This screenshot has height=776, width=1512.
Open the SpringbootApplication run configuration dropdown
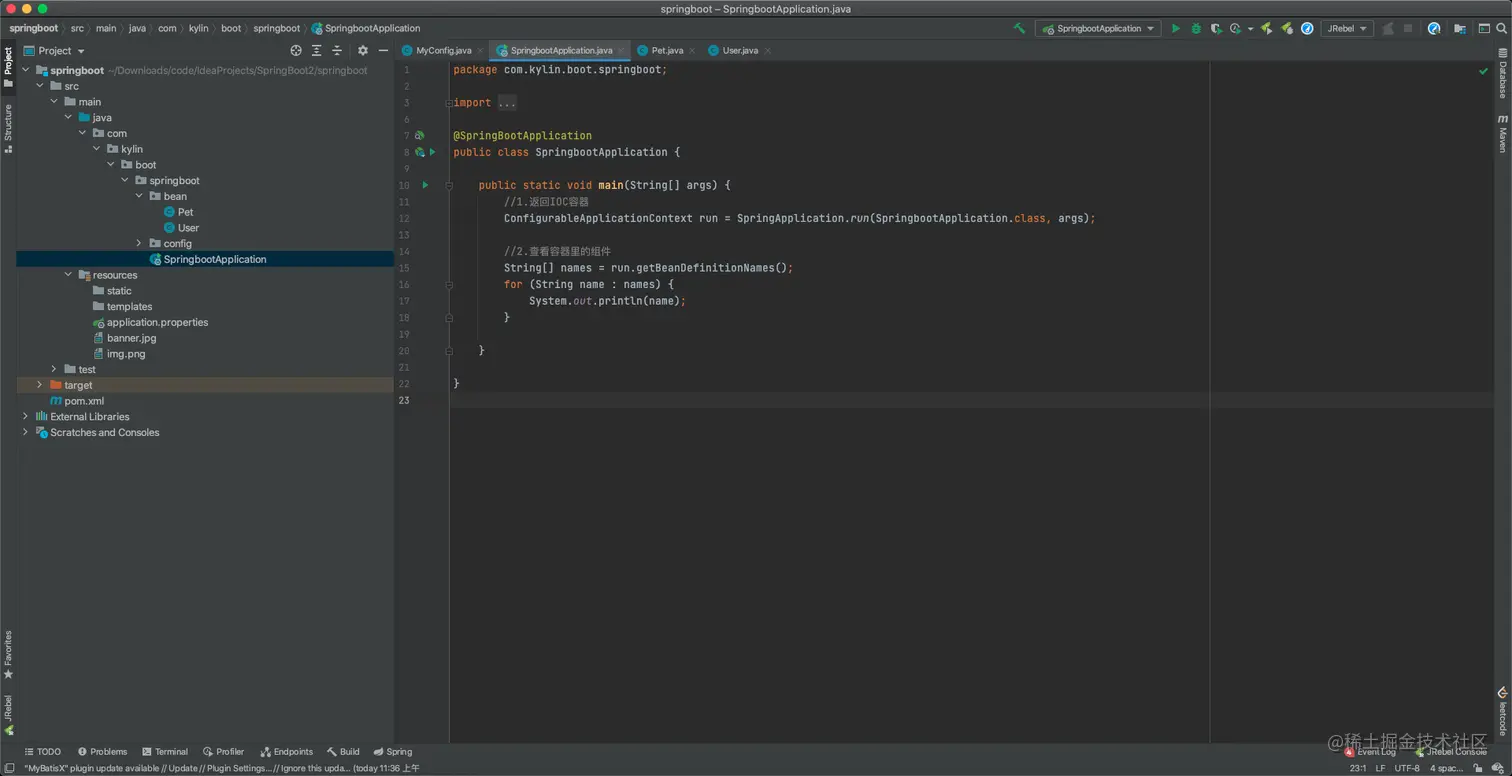click(1098, 29)
